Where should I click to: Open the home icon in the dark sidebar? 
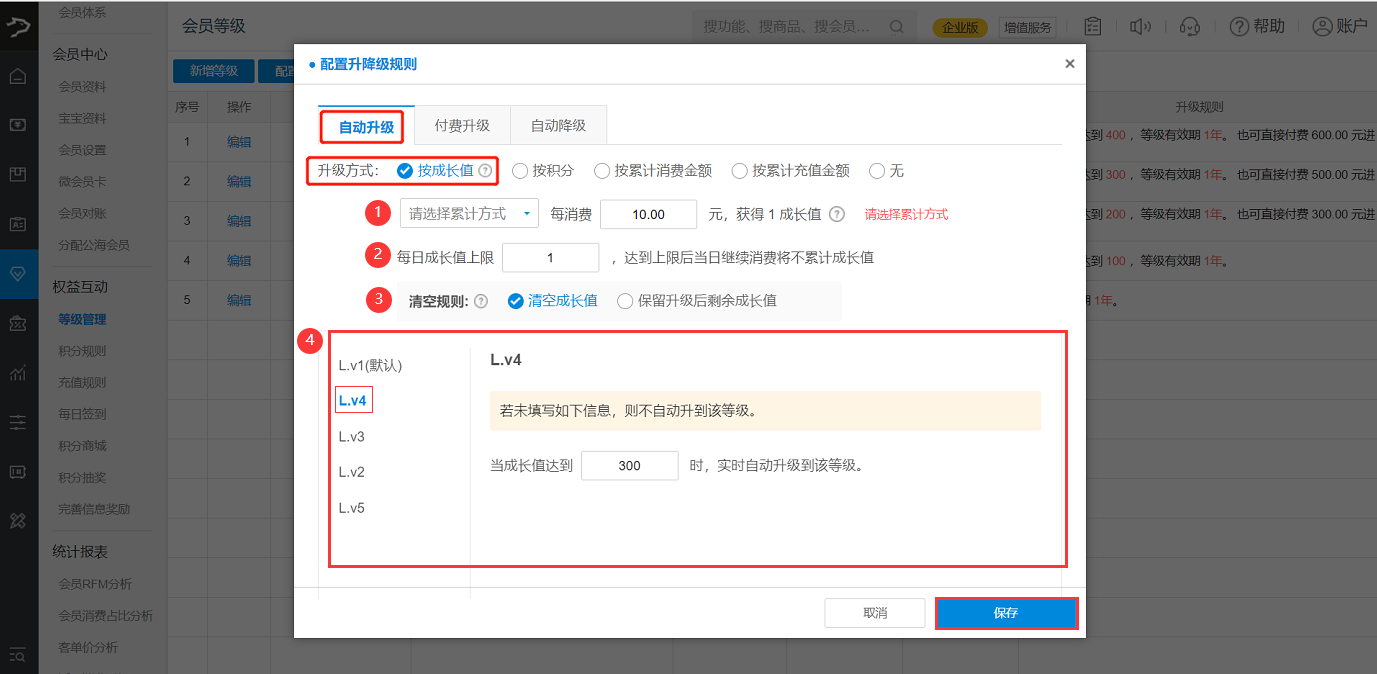tap(18, 76)
